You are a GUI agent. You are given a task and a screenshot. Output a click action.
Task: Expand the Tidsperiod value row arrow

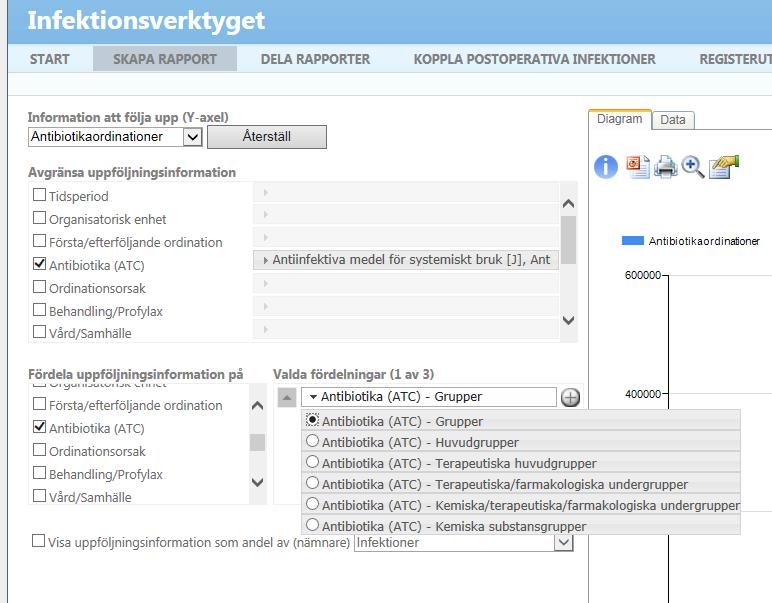coord(265,192)
